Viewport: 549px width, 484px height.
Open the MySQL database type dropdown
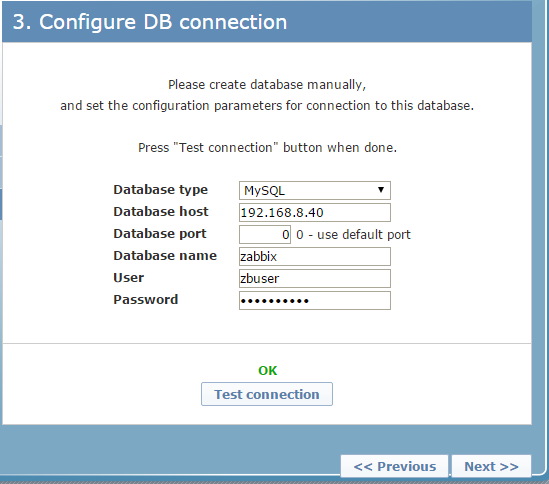pyautogui.click(x=315, y=191)
